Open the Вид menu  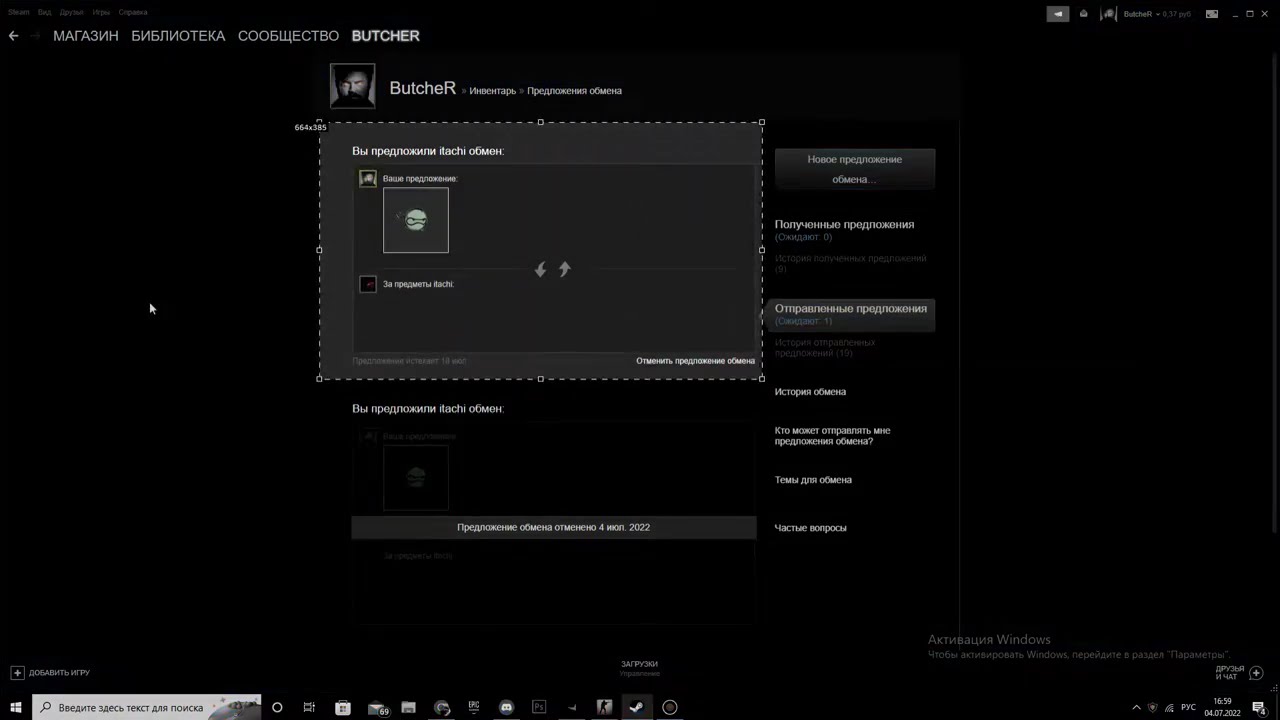[x=44, y=12]
